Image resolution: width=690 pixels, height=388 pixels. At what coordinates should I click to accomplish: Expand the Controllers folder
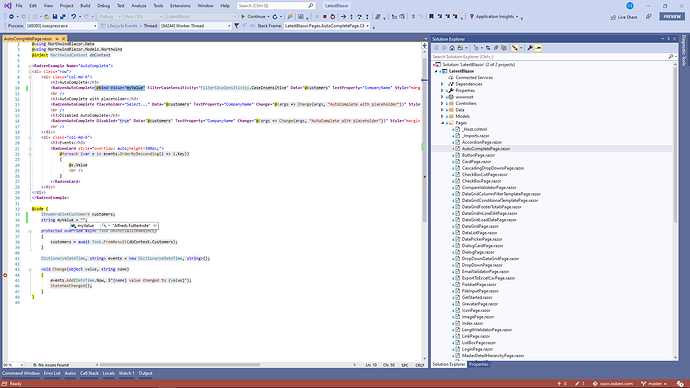click(442, 103)
